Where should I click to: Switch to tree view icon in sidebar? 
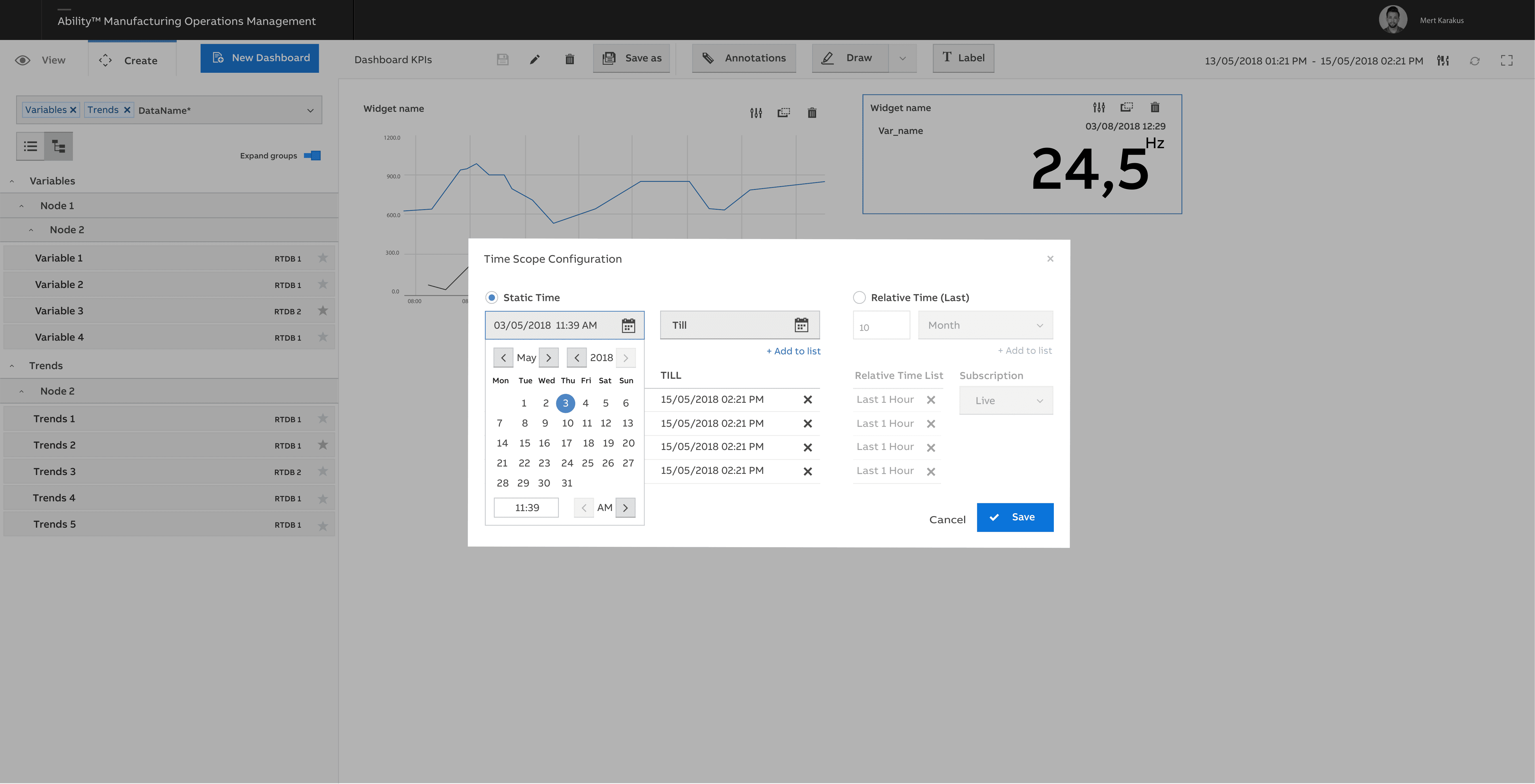[x=58, y=146]
